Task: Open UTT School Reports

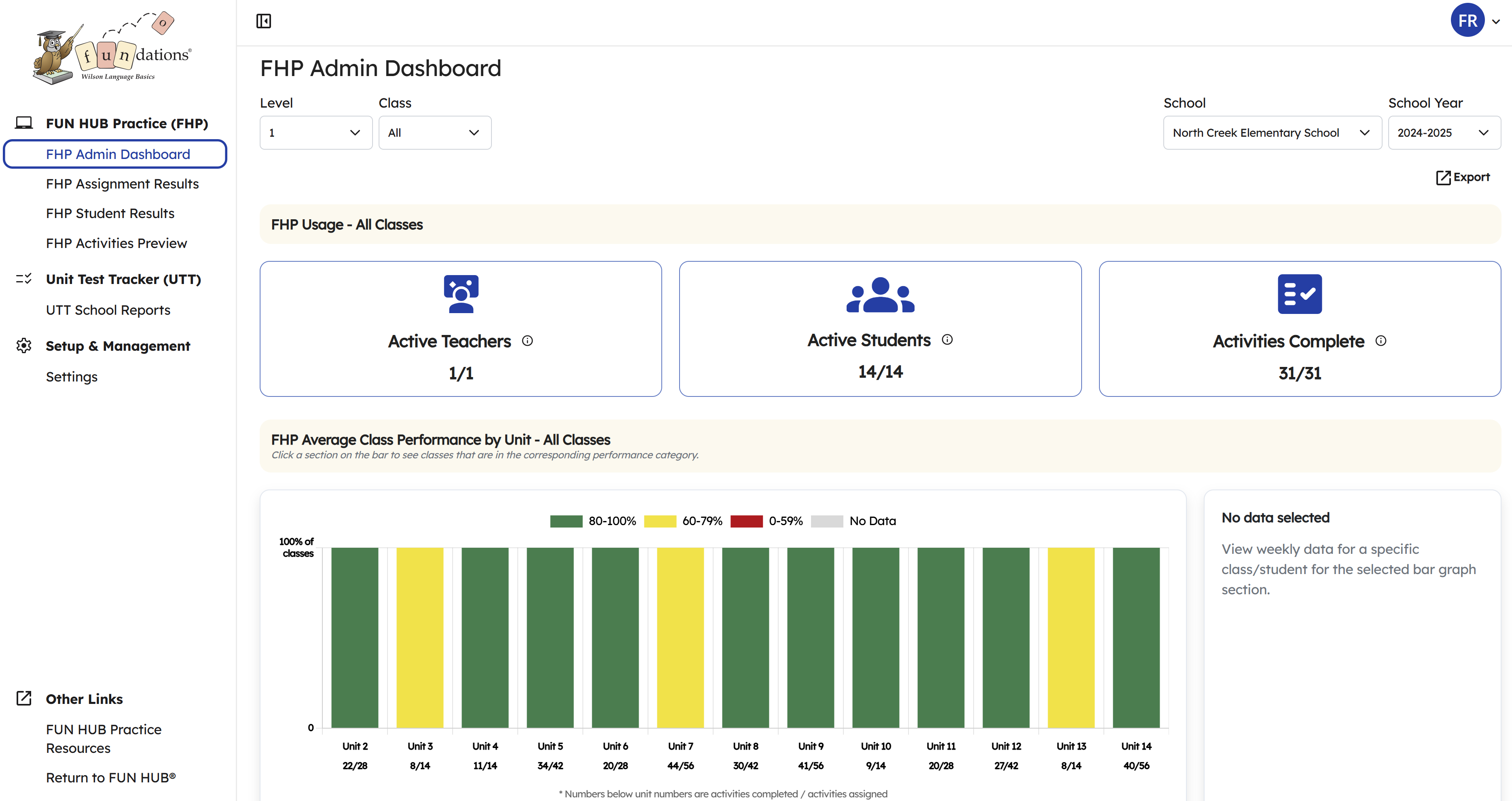Action: point(108,310)
